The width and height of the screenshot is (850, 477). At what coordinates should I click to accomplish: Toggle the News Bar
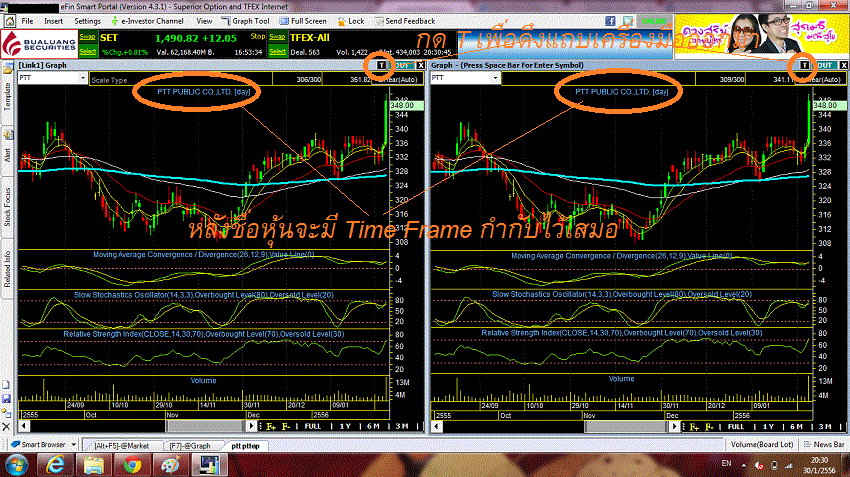pos(823,444)
